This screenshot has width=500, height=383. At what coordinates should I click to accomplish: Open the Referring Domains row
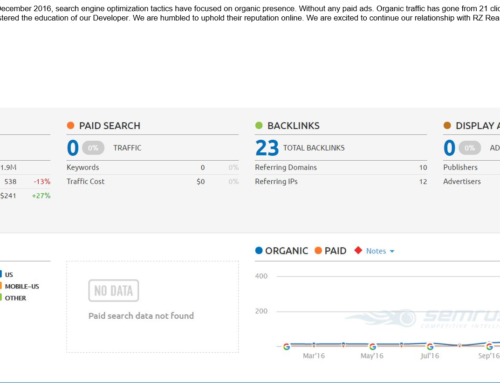[x=341, y=167]
